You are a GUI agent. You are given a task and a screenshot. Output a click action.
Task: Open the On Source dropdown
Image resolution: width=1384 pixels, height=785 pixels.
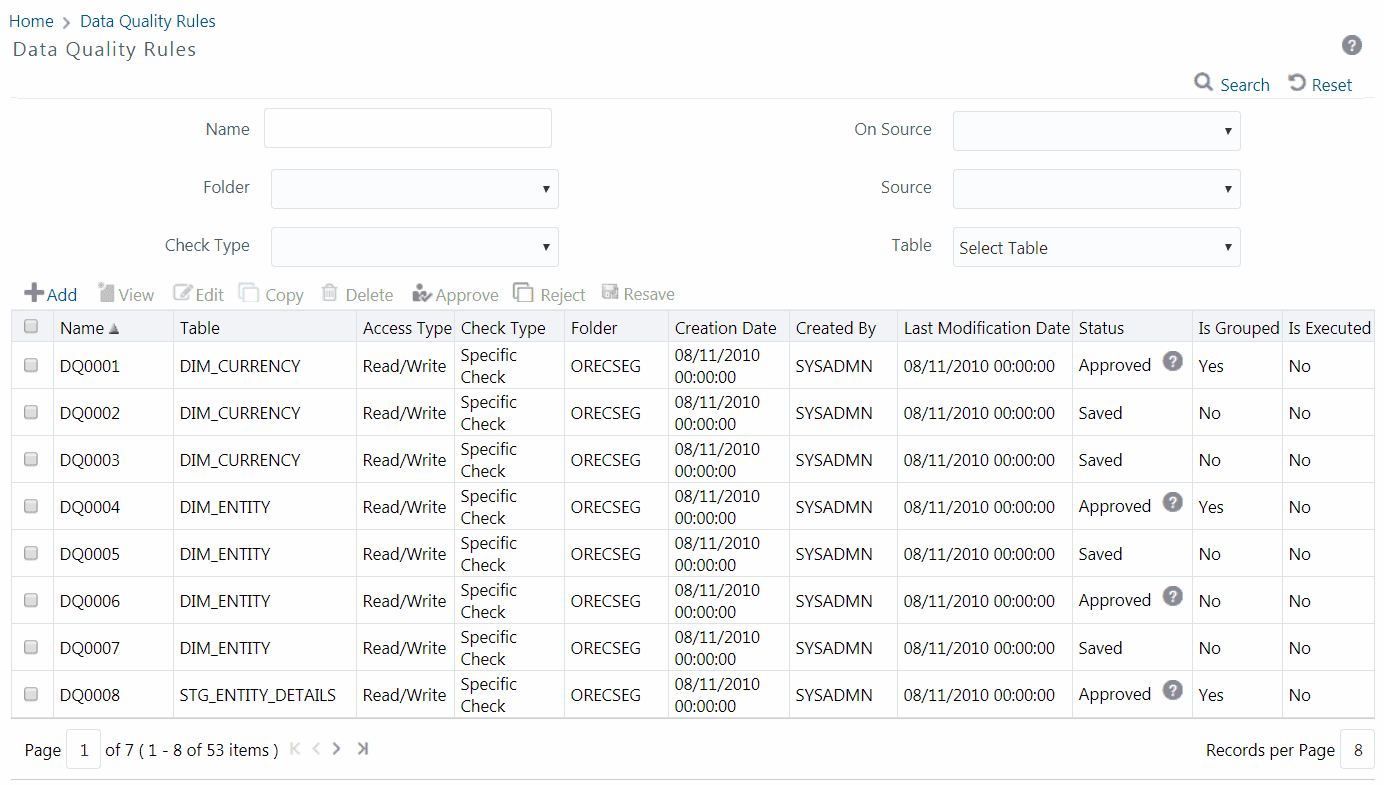pyautogui.click(x=1097, y=131)
